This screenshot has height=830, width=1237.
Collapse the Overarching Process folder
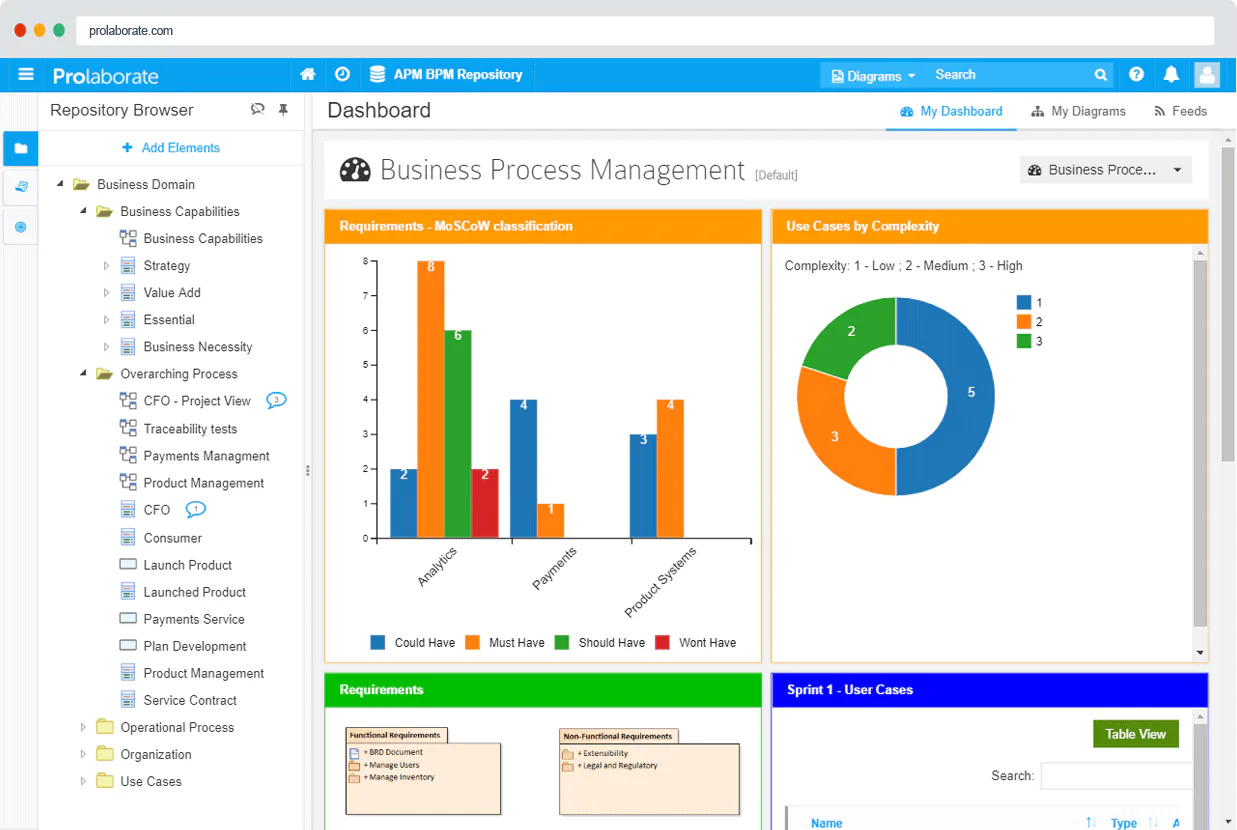tap(84, 374)
